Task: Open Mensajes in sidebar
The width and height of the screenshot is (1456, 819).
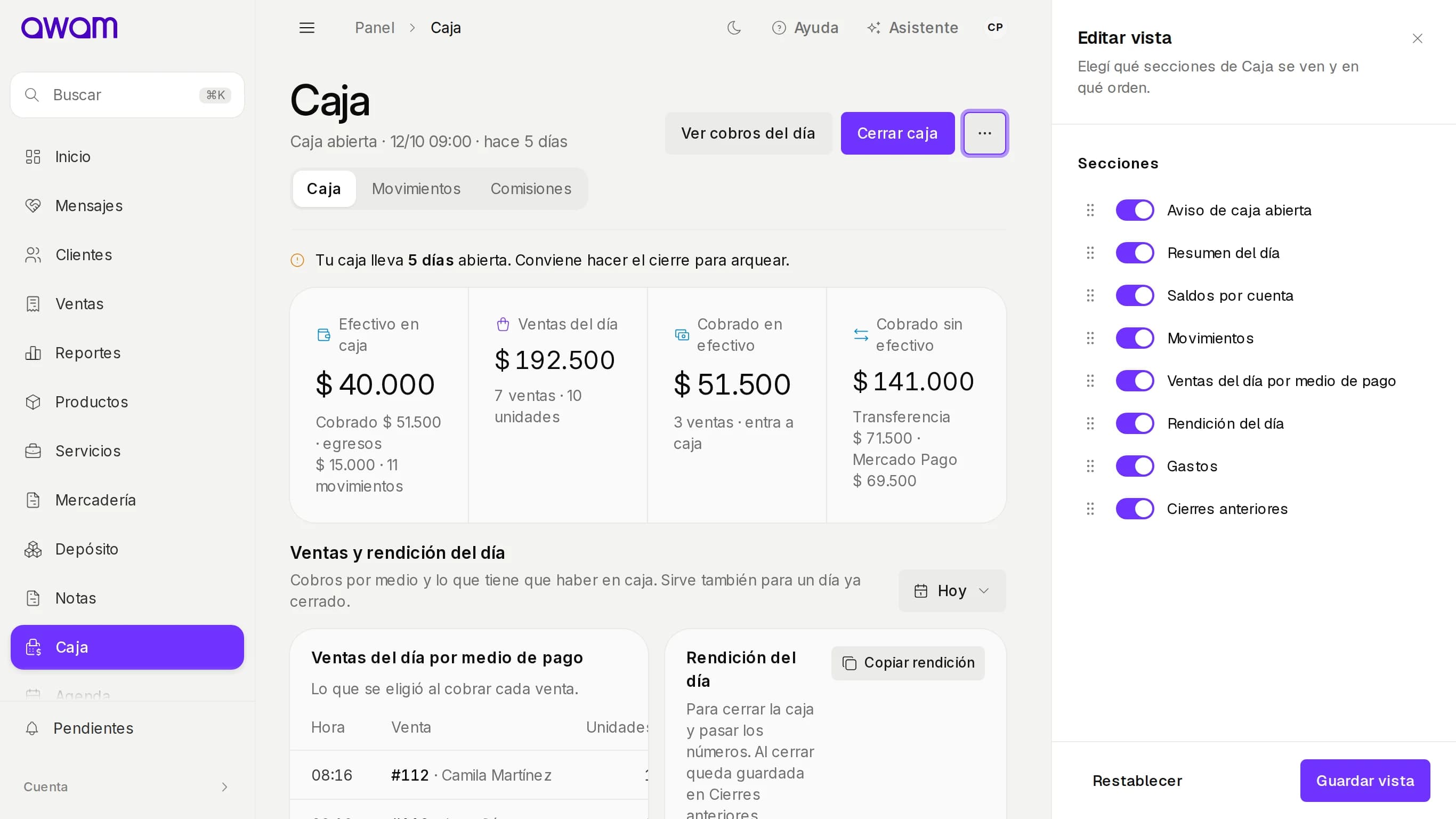Action: click(127, 206)
